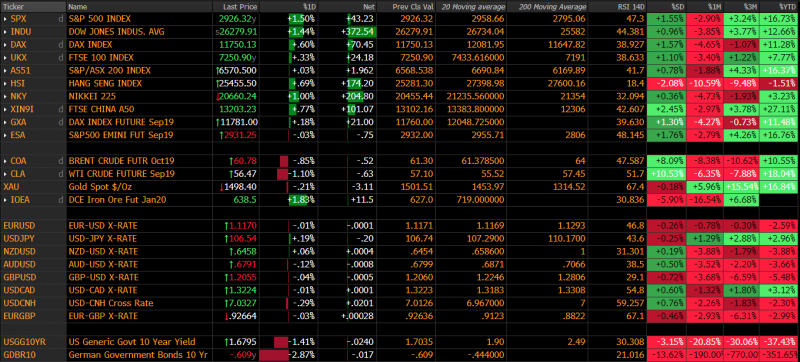
Task: Select the bright green WTI %5D heatmap cell
Action: (666, 174)
